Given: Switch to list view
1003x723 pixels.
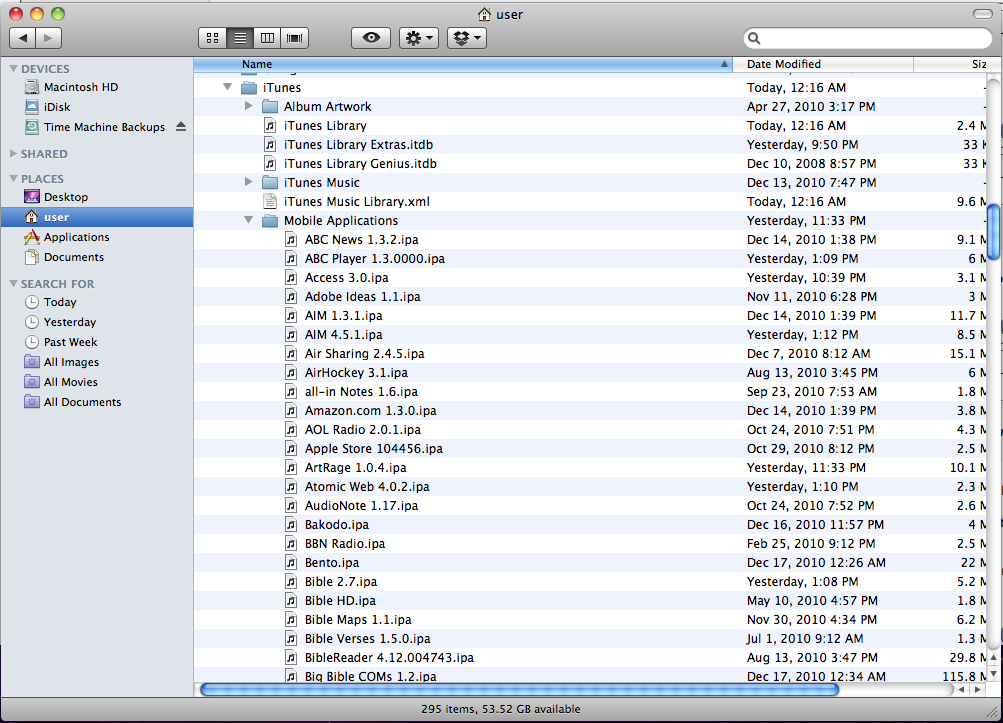Looking at the screenshot, I should tap(240, 38).
